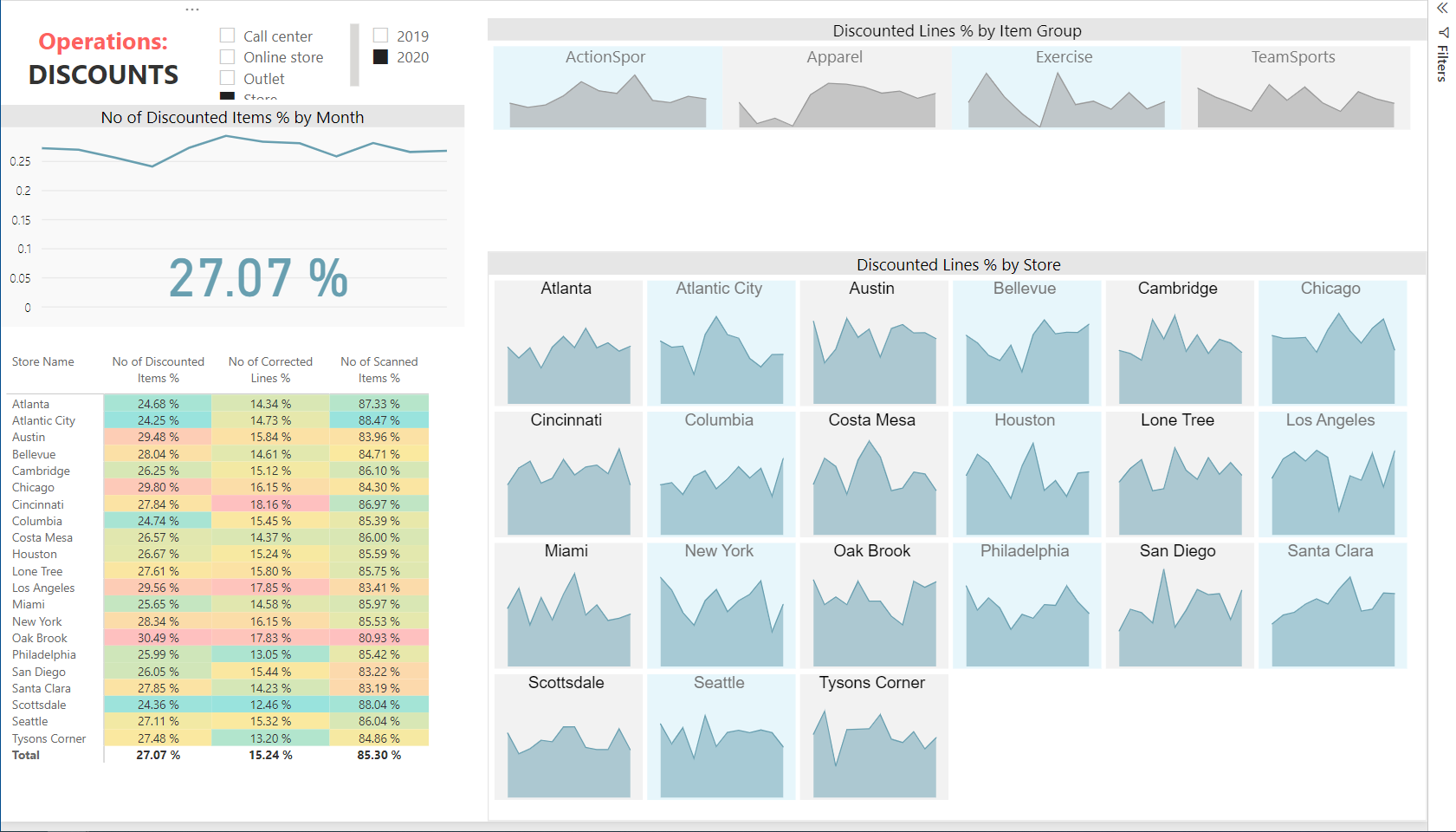The image size is (1456, 832).
Task: Click the Tysons Corner store chart
Action: coord(874,737)
